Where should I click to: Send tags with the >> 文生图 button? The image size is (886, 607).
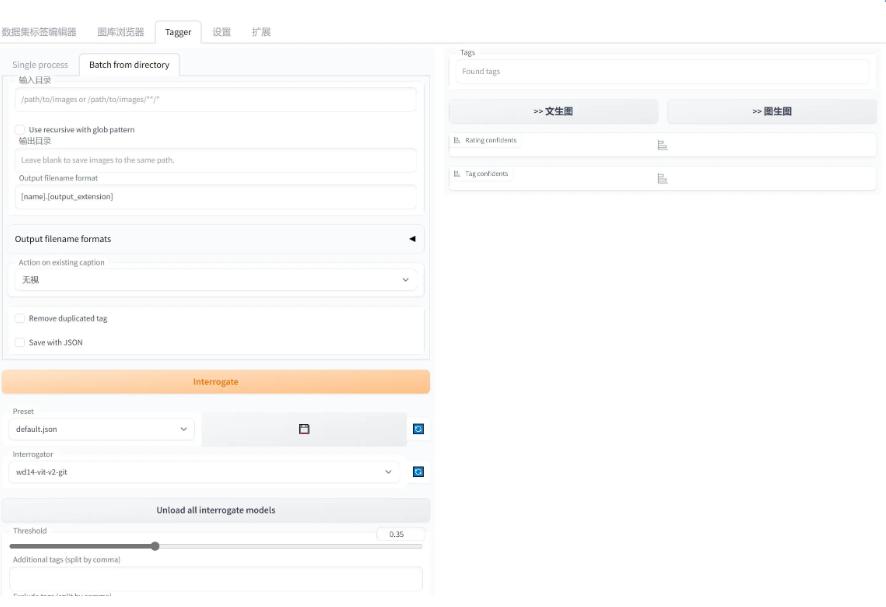553,112
